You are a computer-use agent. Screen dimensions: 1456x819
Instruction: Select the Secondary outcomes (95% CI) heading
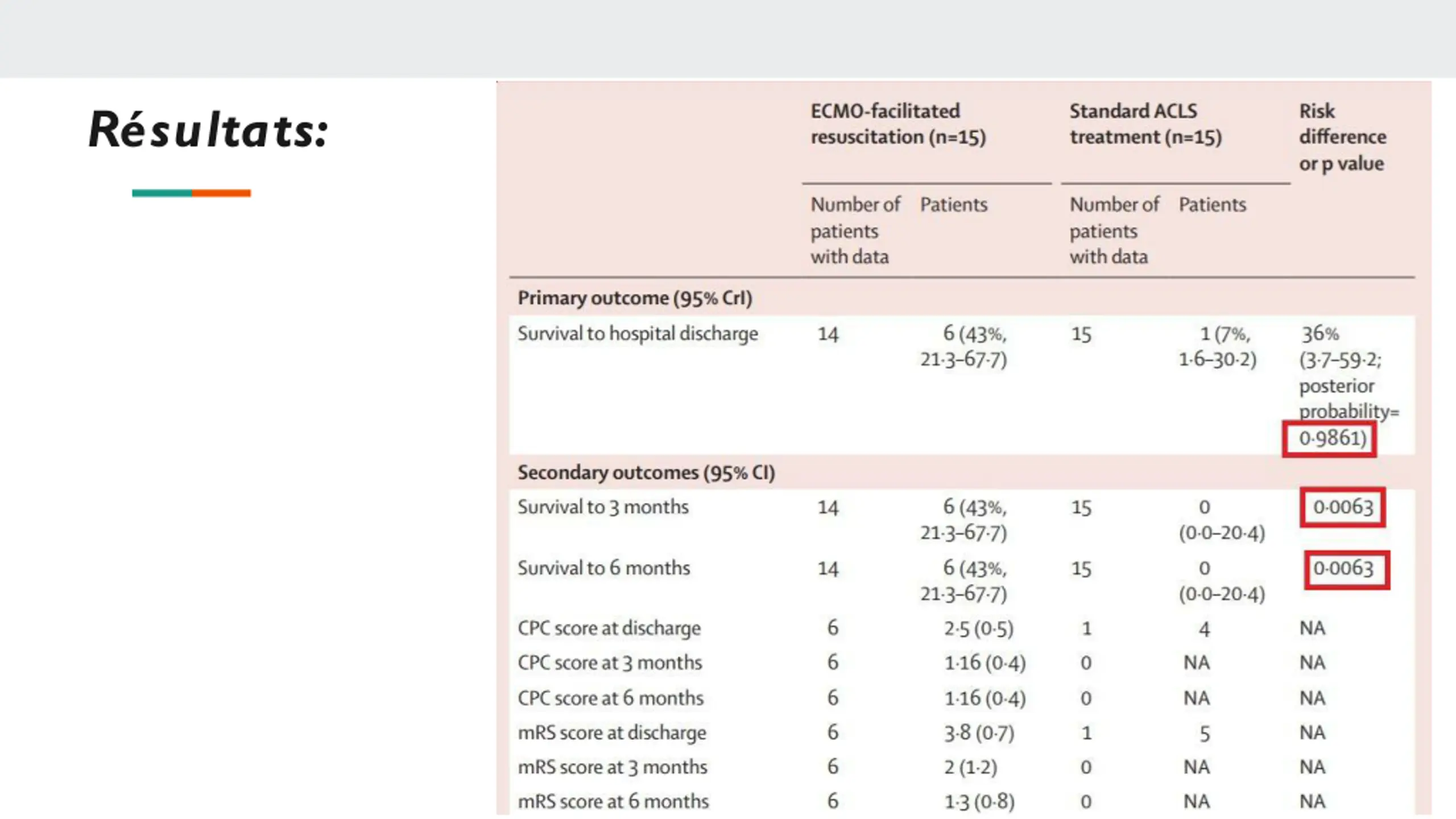[646, 473]
